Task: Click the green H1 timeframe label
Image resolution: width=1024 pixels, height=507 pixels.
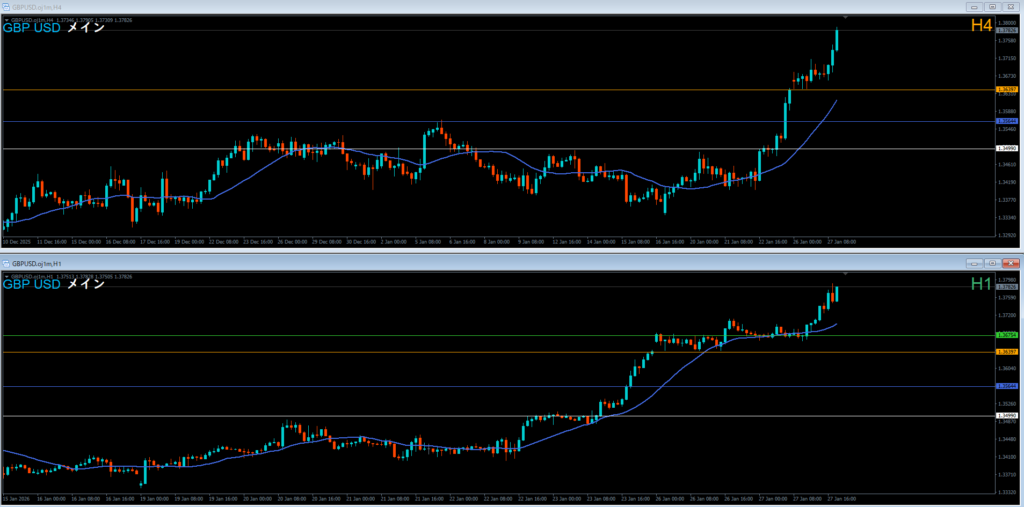Action: click(980, 284)
